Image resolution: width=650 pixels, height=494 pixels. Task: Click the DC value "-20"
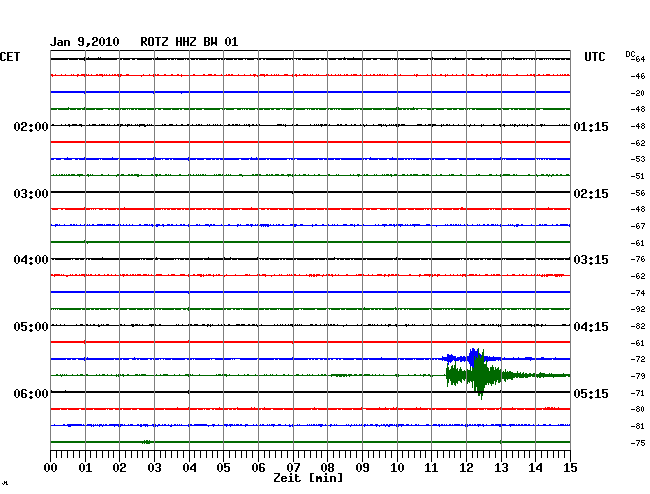[x=638, y=93]
